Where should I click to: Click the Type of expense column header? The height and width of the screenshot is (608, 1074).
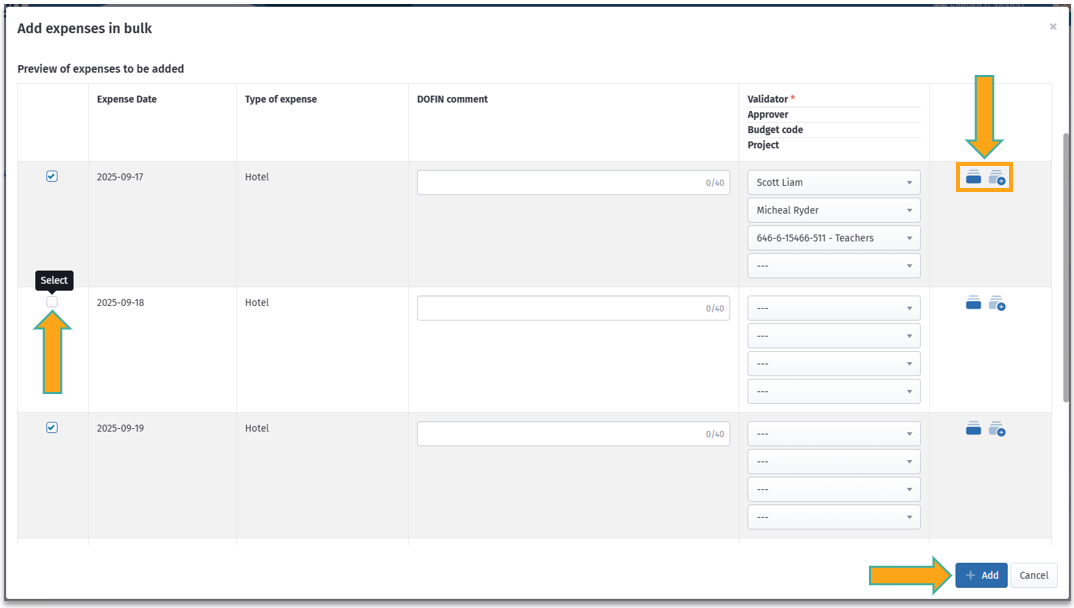click(x=281, y=99)
